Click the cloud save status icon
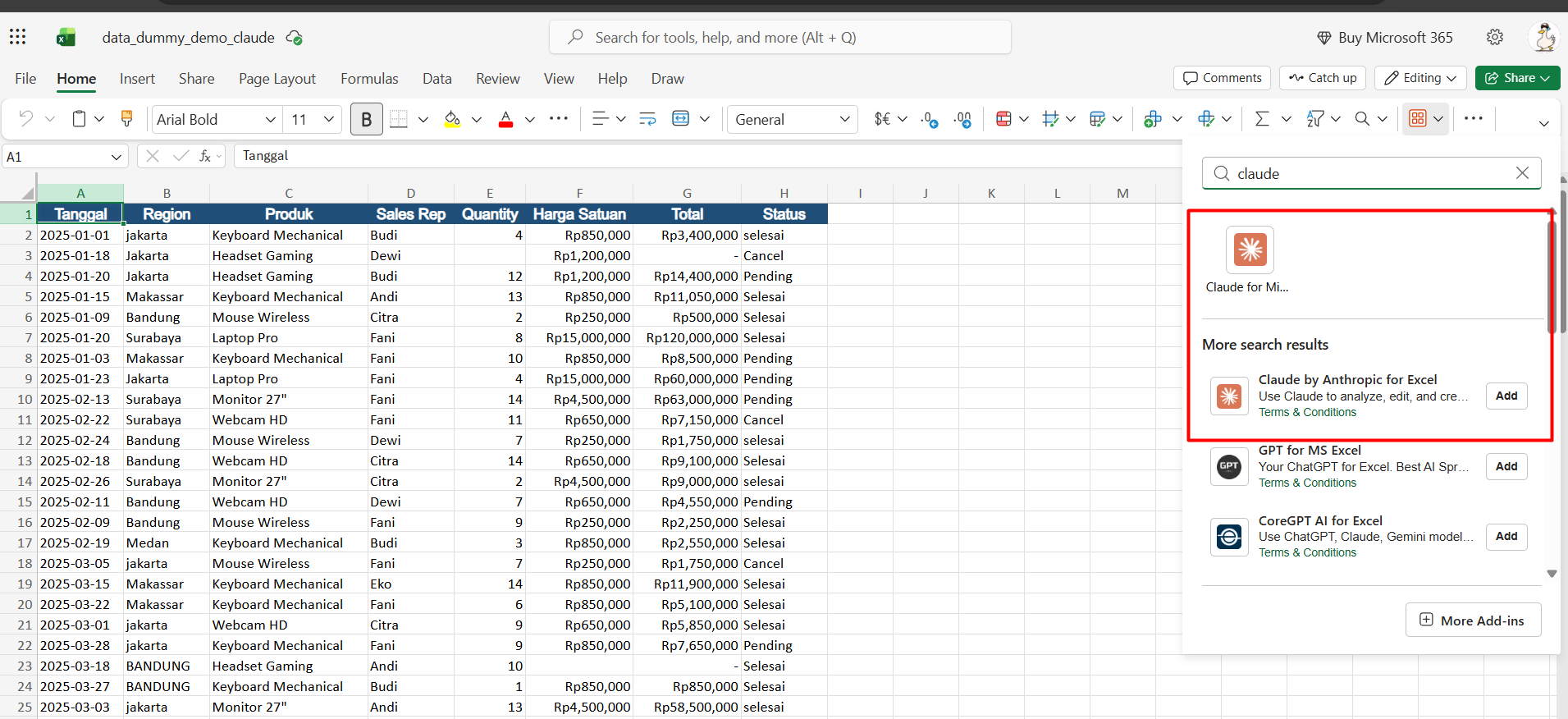Screen dimensions: 1568x719 [x=294, y=38]
